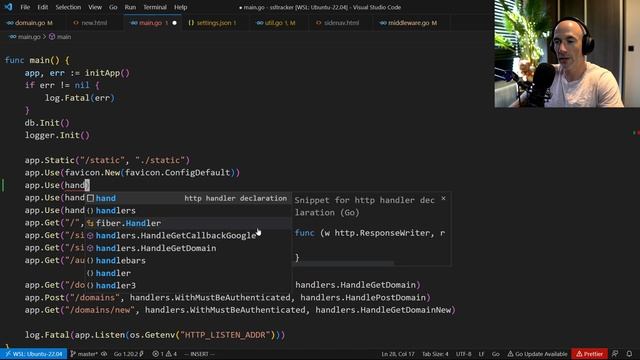Click the docs popup horizontal scrollbar

point(344,264)
